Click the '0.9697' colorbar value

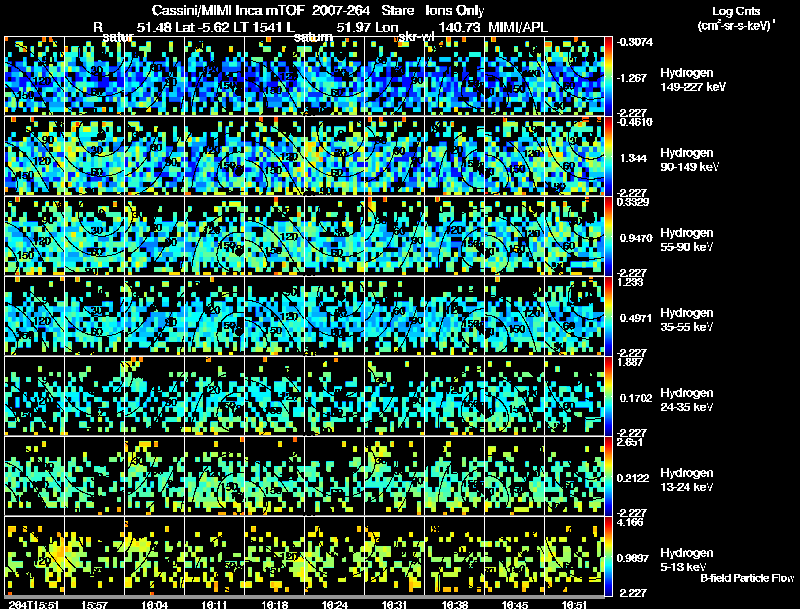pyautogui.click(x=635, y=558)
